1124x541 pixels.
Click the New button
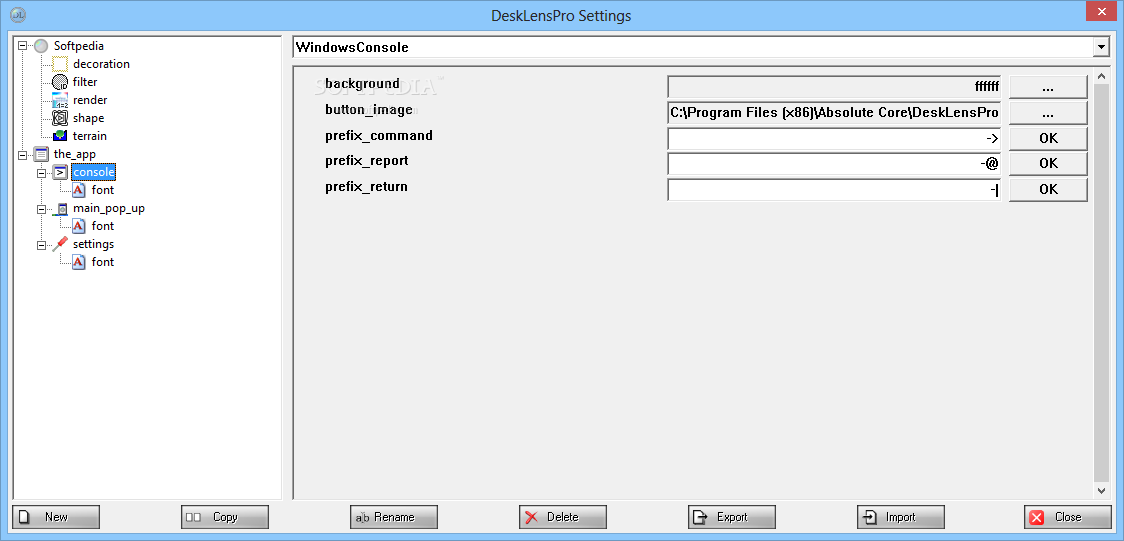click(56, 517)
